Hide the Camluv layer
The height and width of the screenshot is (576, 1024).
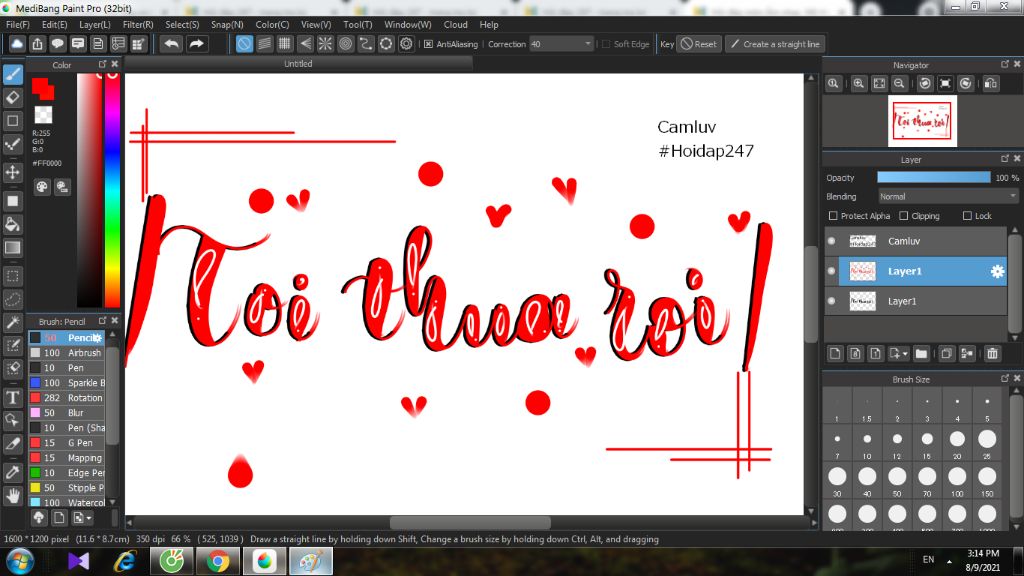tap(831, 241)
